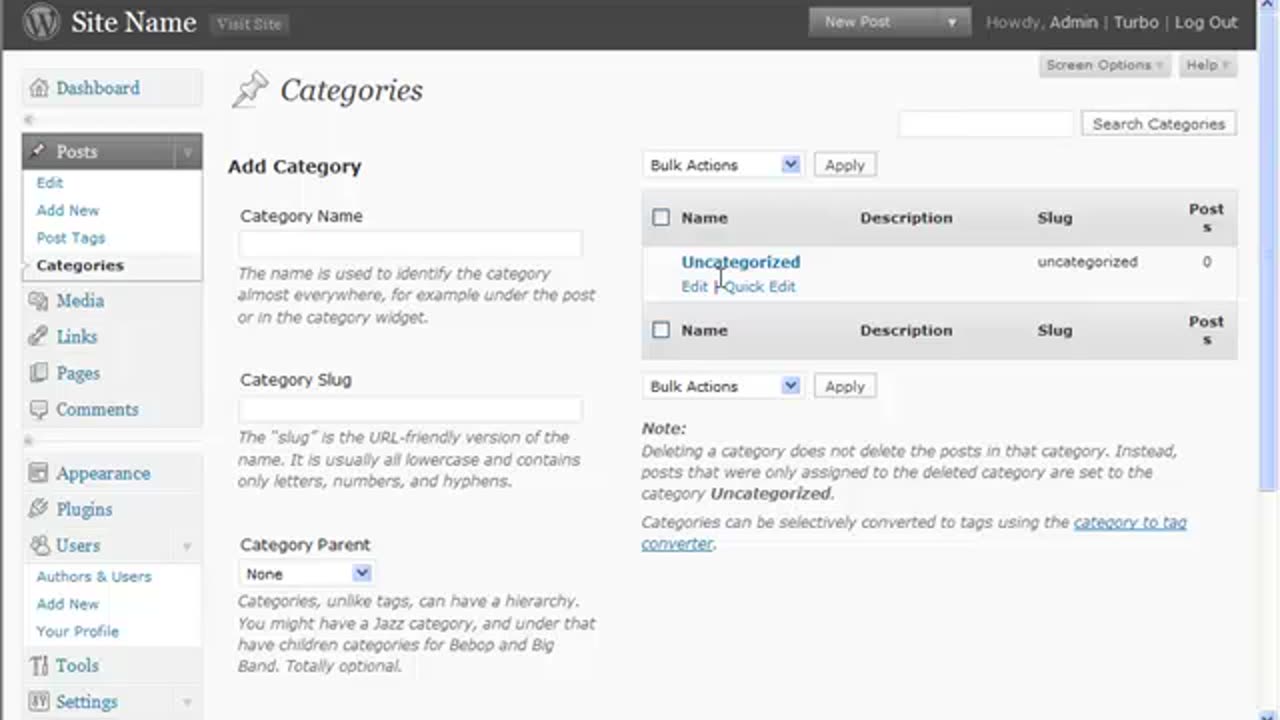
Task: Open Your Profile submenu item
Action: tap(78, 631)
